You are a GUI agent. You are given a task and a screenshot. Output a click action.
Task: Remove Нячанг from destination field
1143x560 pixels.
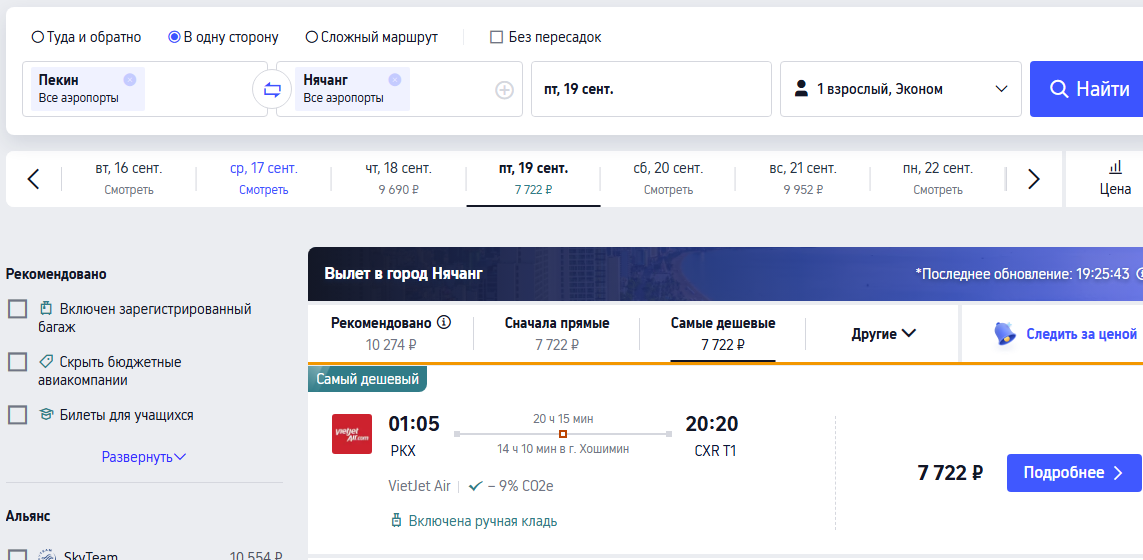(x=394, y=79)
